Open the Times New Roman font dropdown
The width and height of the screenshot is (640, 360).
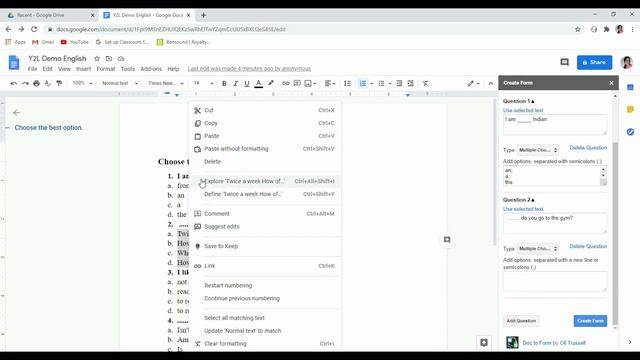165,83
